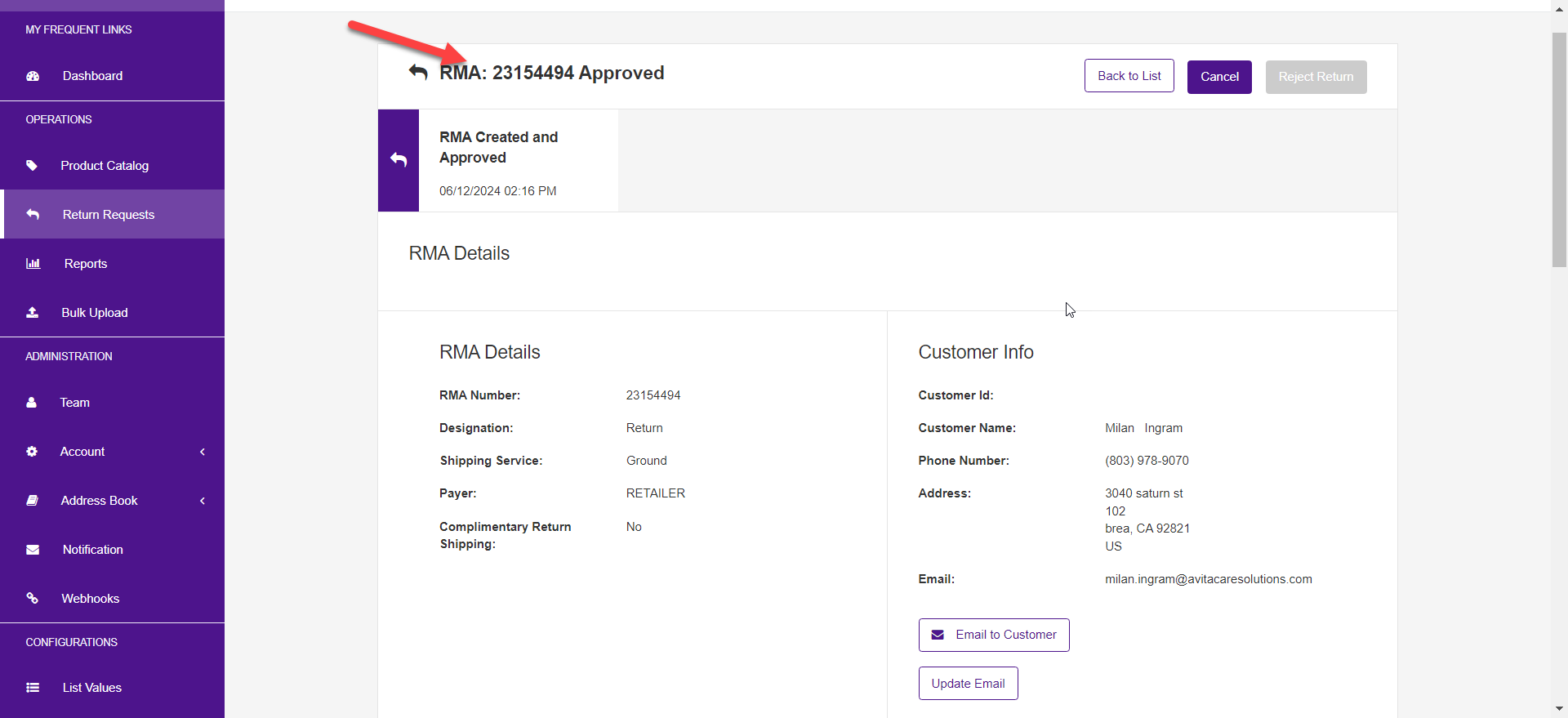The height and width of the screenshot is (718, 1568).
Task: Select Return Requests in sidebar
Action: (x=112, y=214)
